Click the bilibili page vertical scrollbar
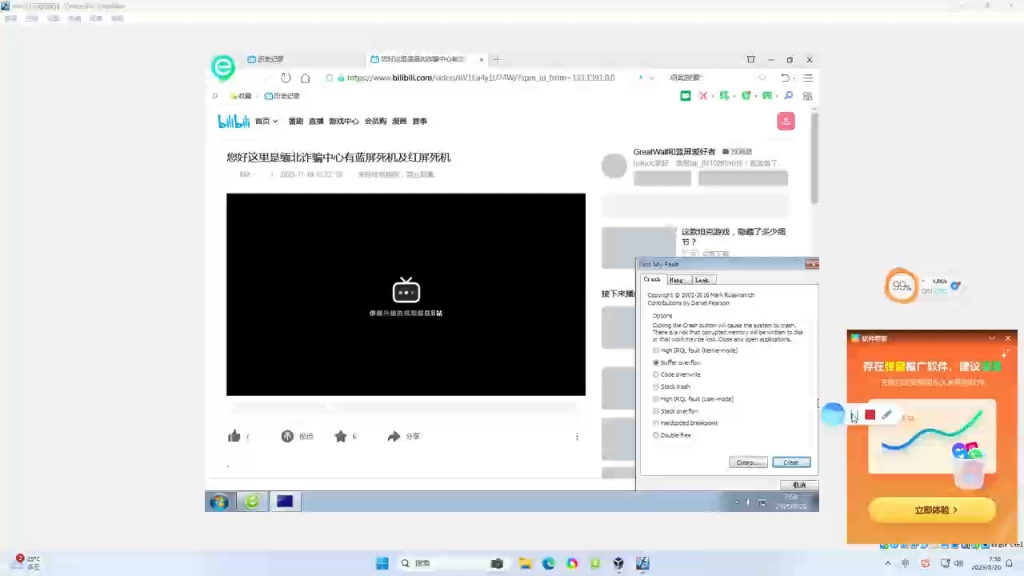 [x=814, y=157]
